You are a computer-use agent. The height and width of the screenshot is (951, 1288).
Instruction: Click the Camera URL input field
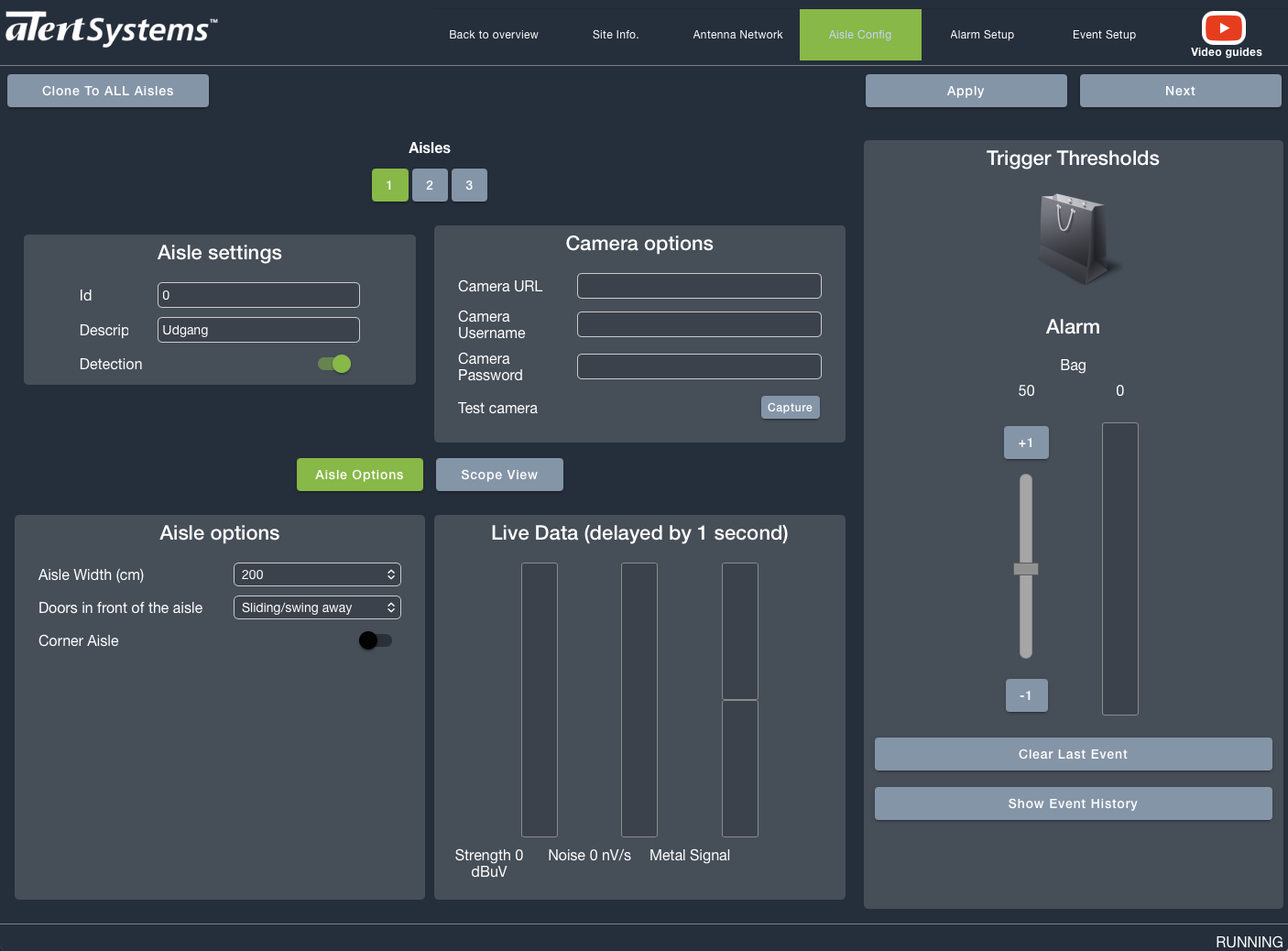coord(698,285)
